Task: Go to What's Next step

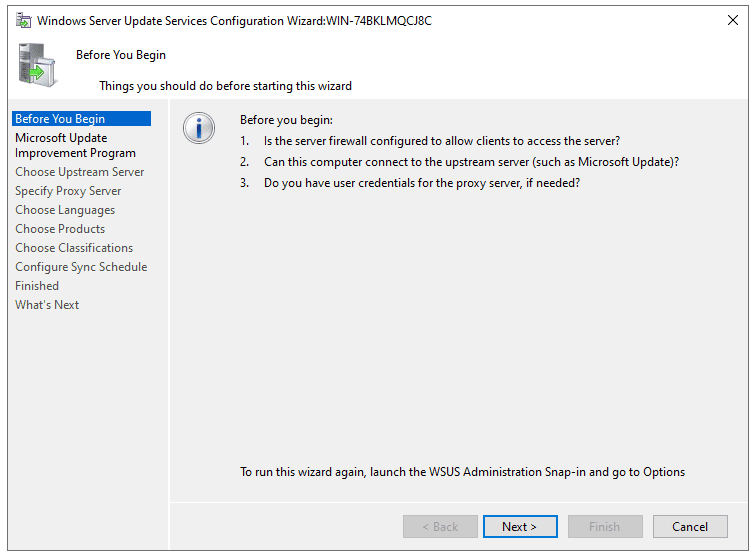Action: [47, 305]
